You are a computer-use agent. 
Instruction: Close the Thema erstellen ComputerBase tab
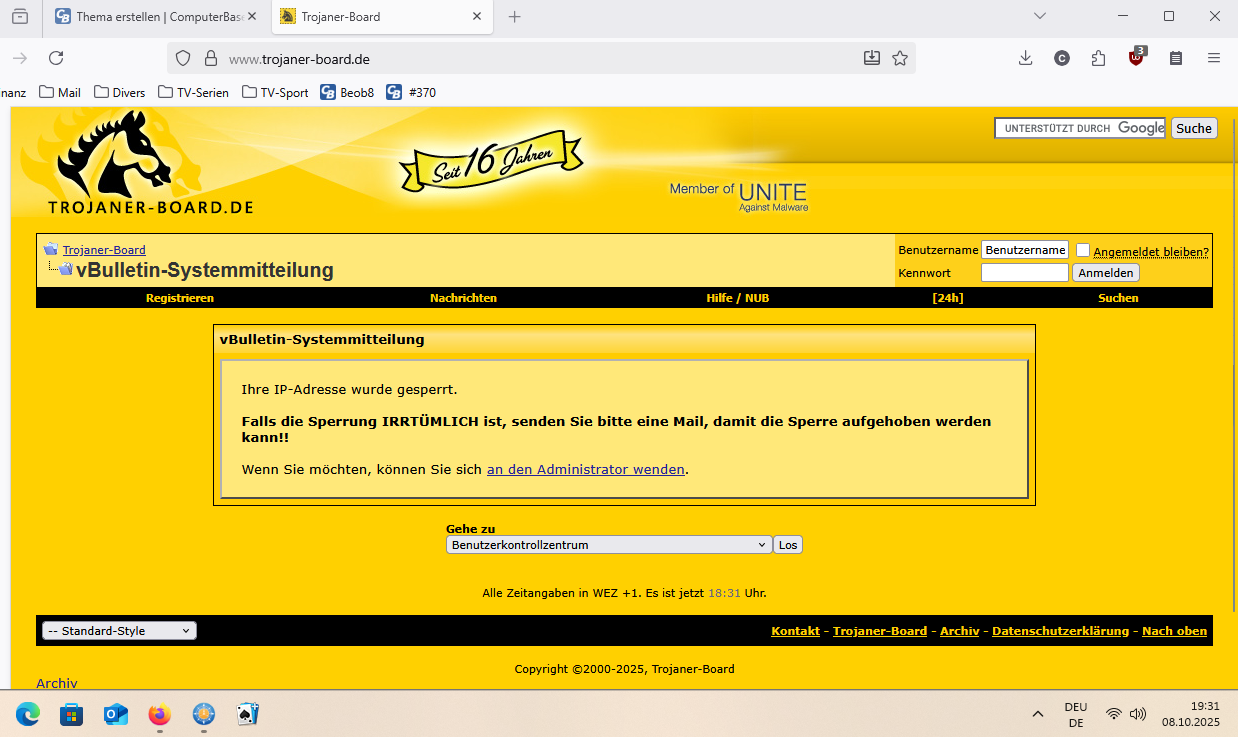point(251,16)
